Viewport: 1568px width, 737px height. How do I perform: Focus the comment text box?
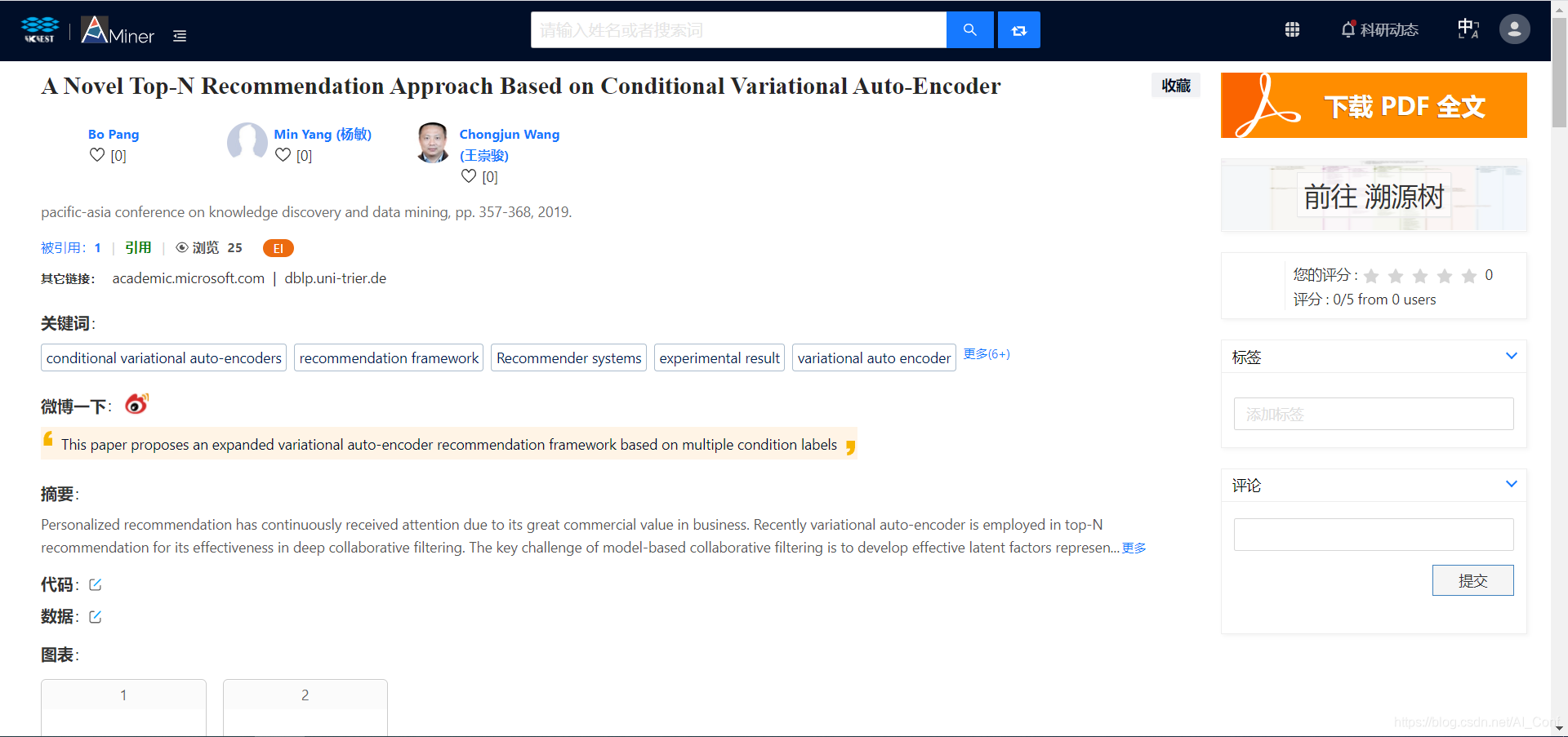tap(1374, 535)
